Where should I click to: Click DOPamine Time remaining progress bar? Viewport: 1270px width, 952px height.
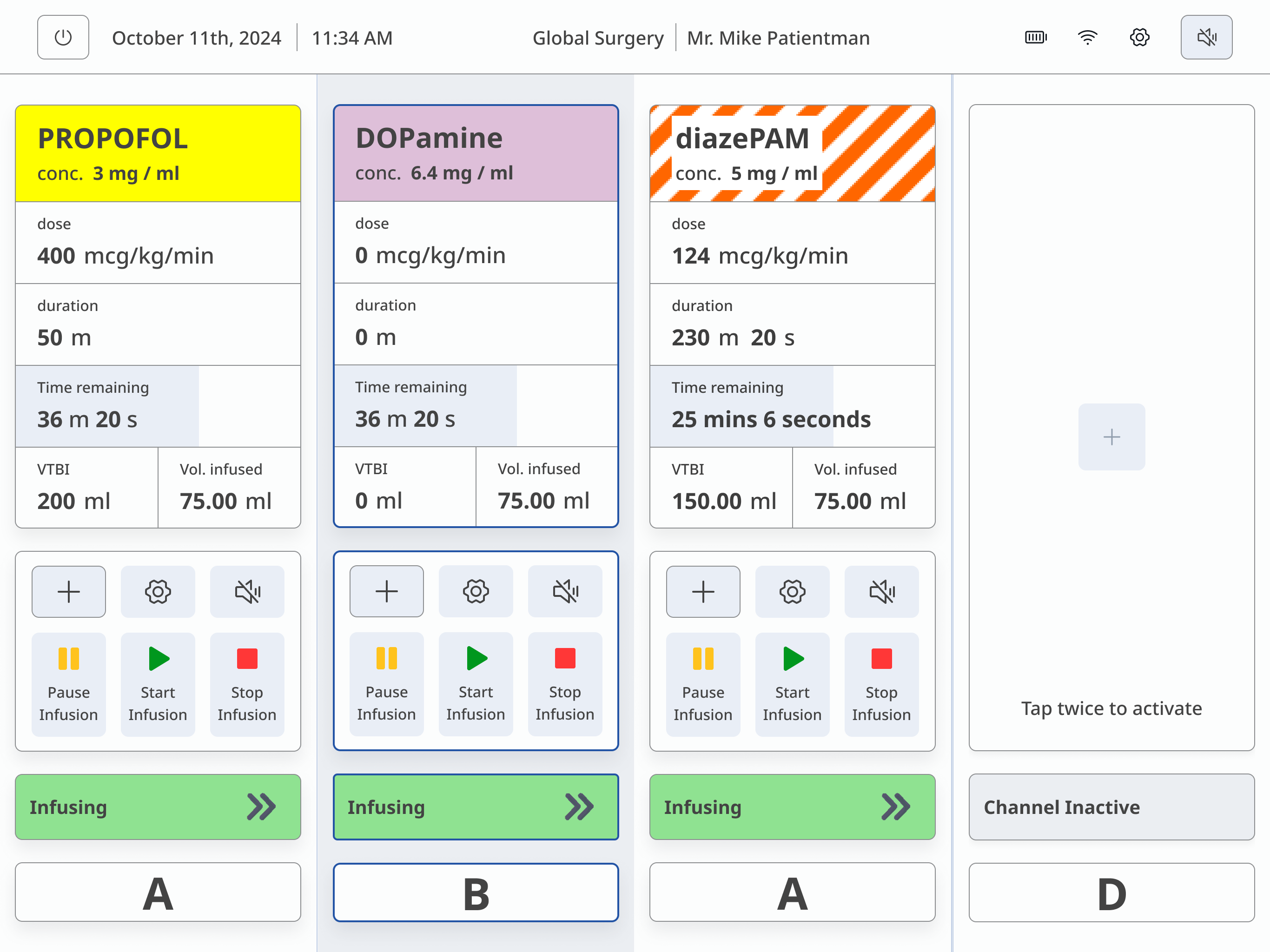[x=476, y=406]
